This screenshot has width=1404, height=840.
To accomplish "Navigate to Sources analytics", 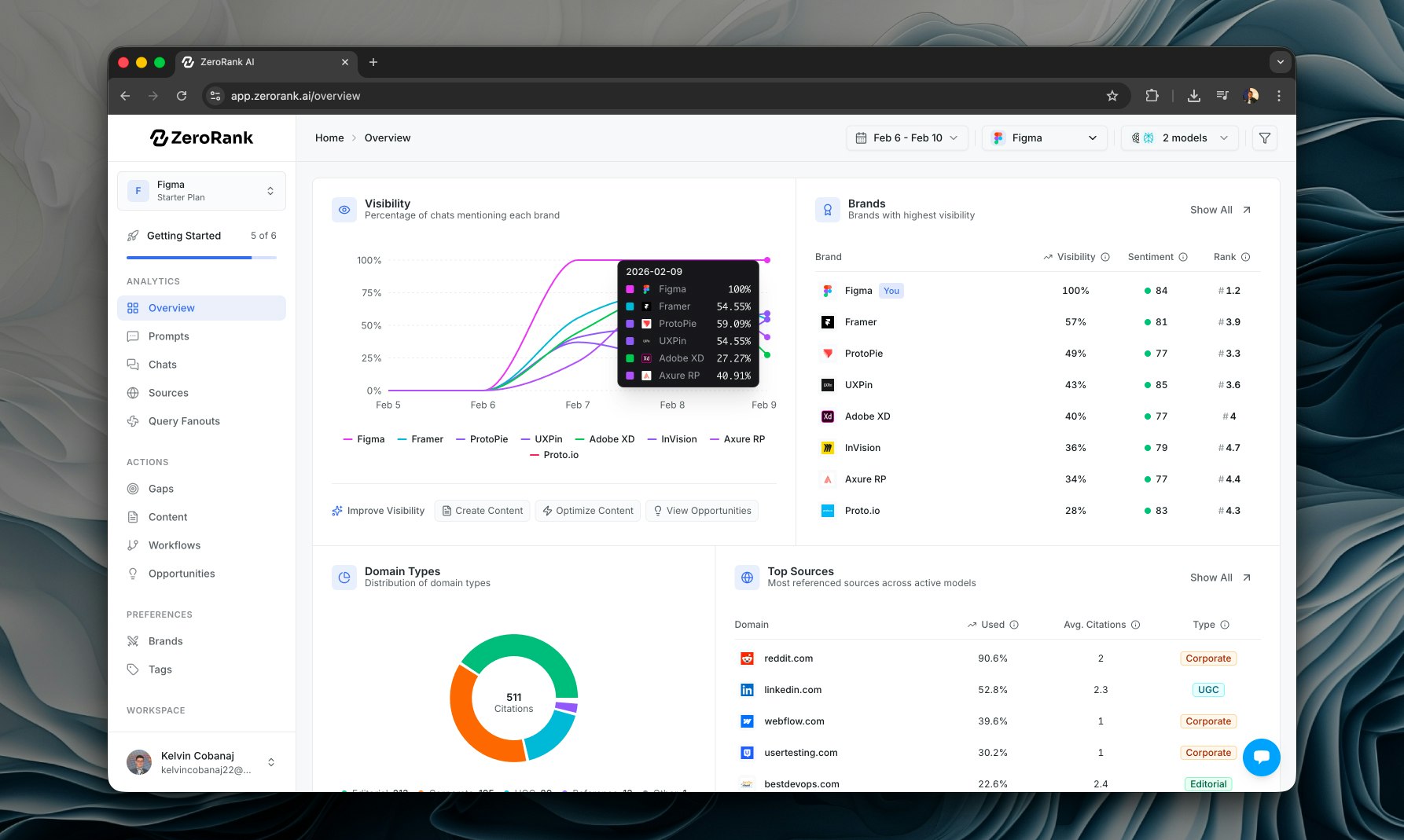I will click(x=167, y=392).
